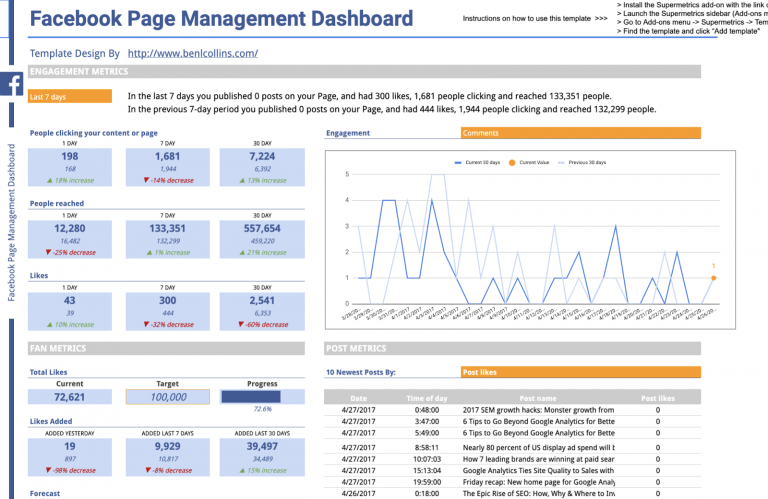Click the Nearly 80 percent of US display post
Image resolution: width=768 pixels, height=499 pixels.
click(x=538, y=448)
